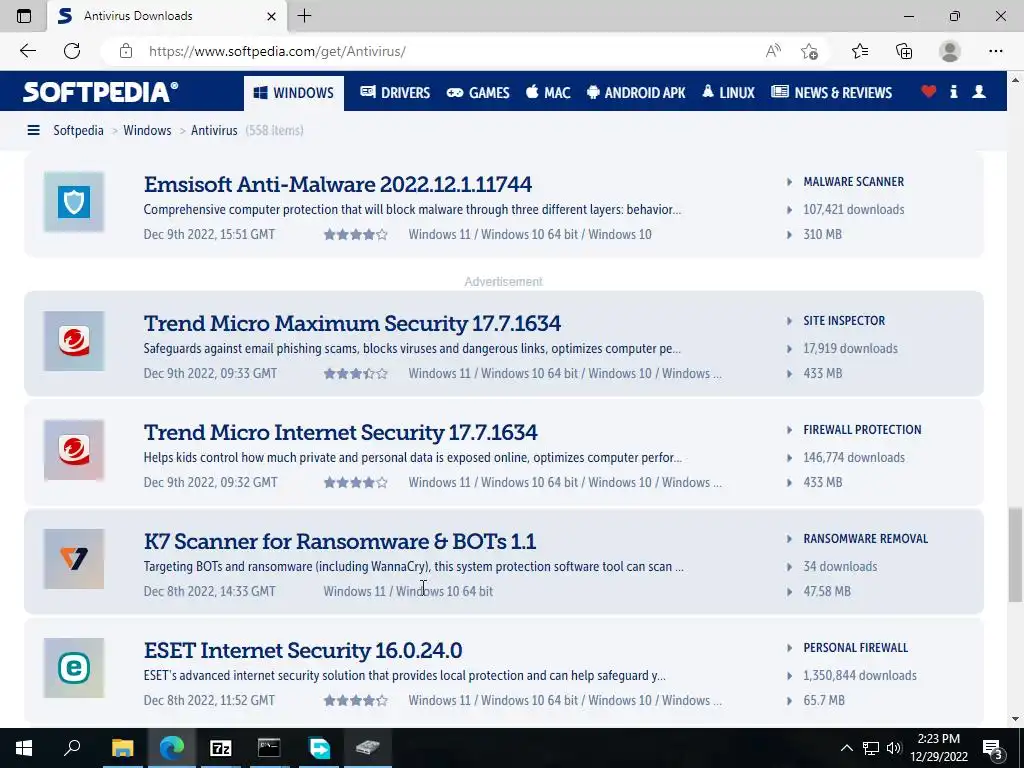Viewport: 1024px width, 768px height.
Task: Open the Collections icon in Edge toolbar
Action: pos(904,51)
